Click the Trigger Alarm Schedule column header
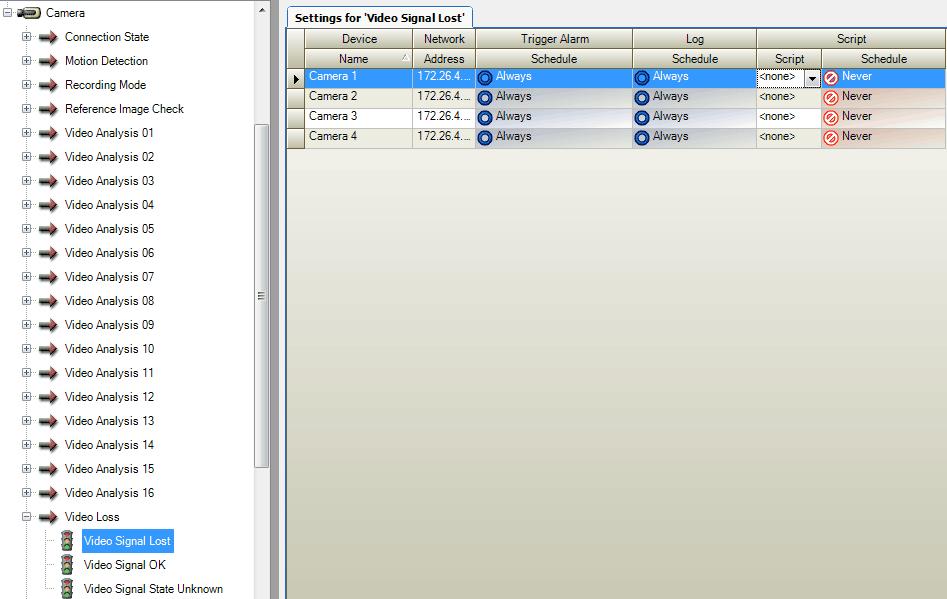The width and height of the screenshot is (947, 599). pyautogui.click(x=554, y=59)
